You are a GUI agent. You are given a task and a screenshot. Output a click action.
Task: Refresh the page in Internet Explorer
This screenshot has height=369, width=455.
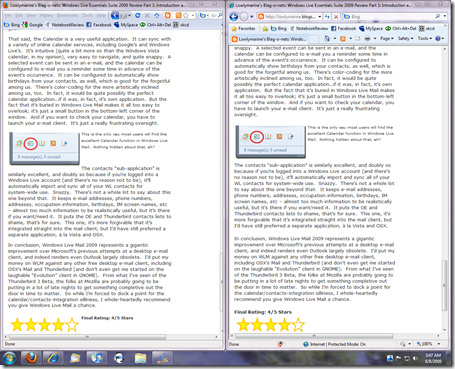tap(327, 17)
